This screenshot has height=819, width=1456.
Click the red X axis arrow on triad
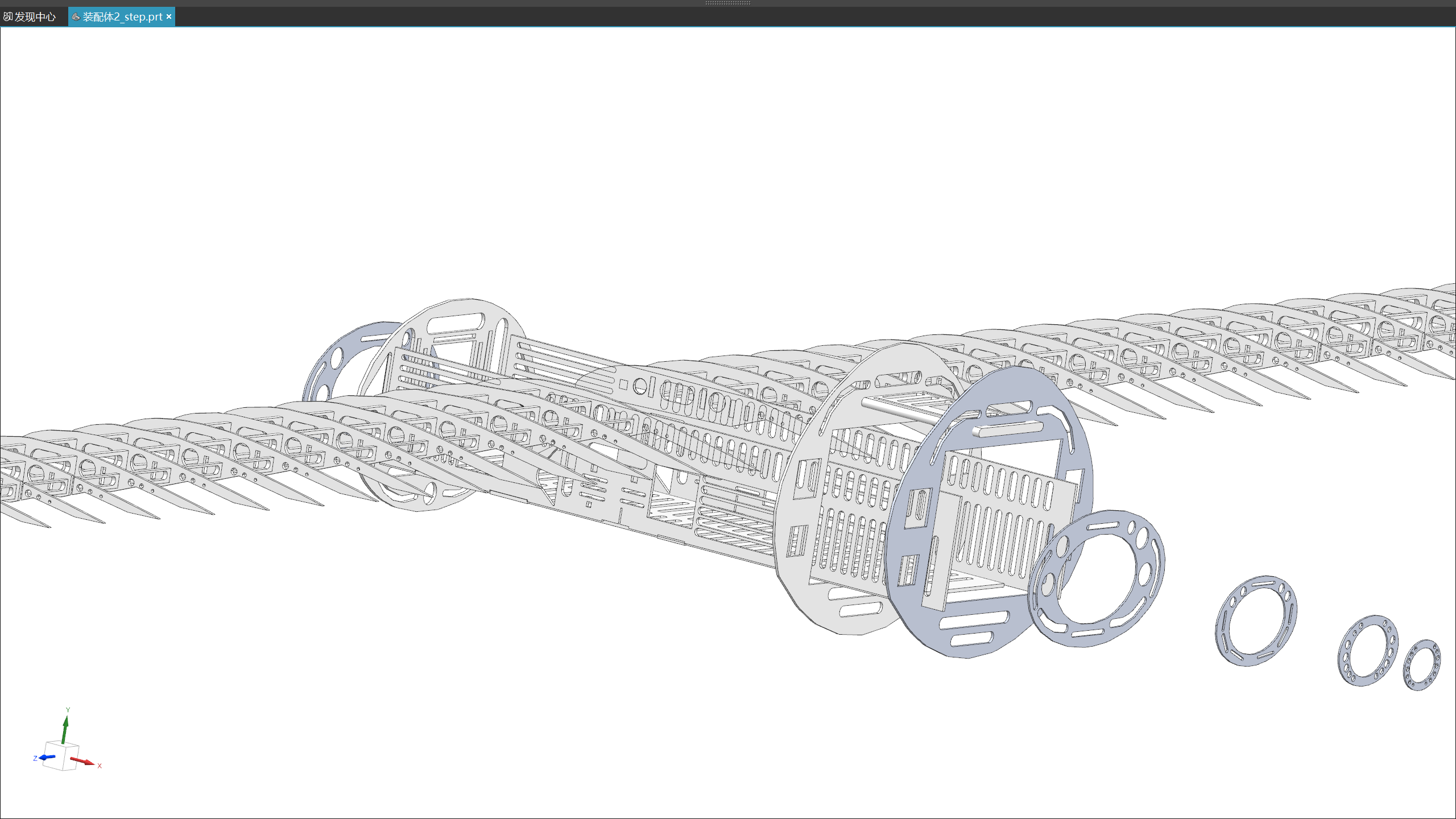82,761
